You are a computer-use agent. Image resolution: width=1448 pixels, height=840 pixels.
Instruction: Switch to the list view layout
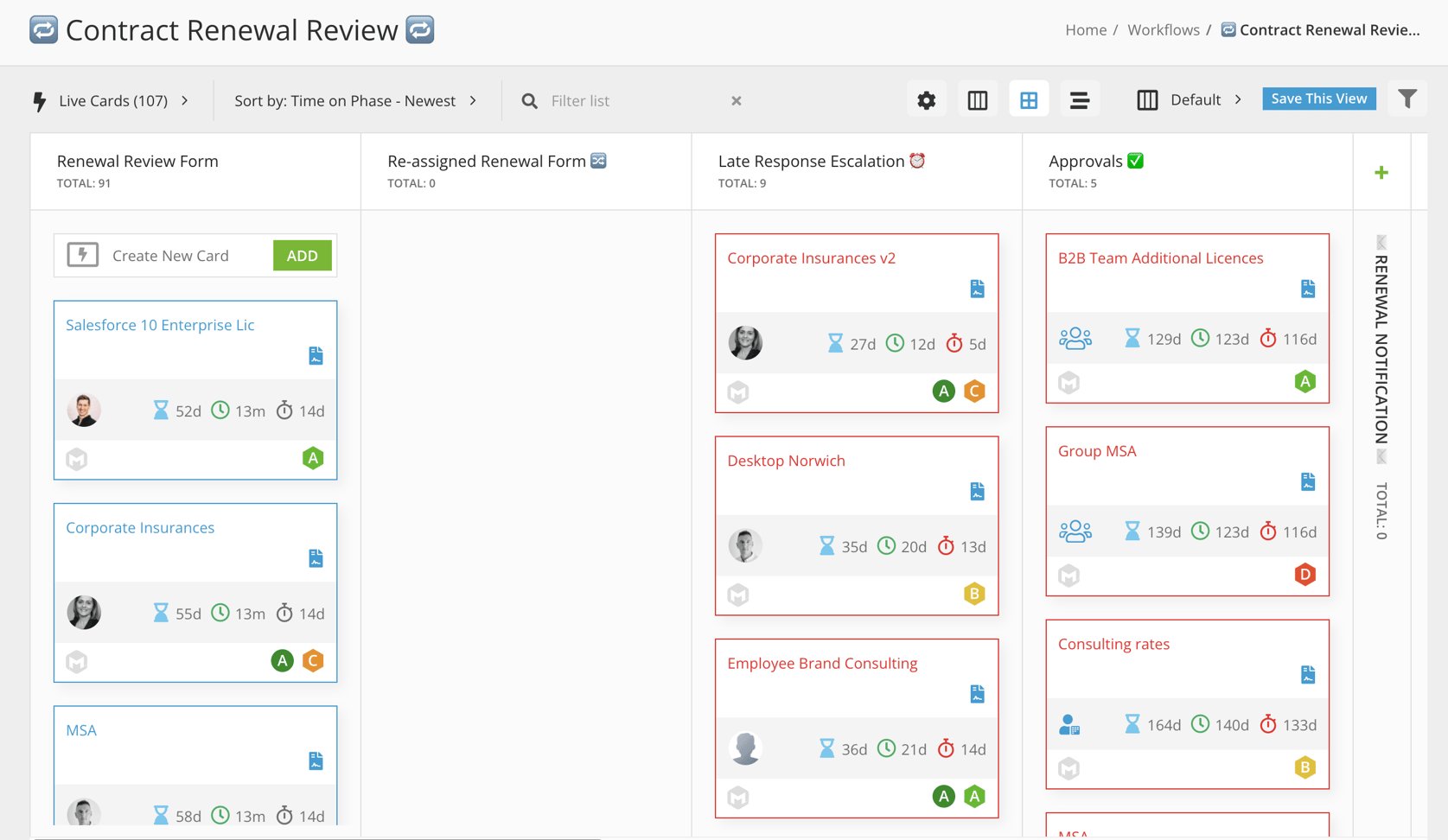(x=1080, y=99)
